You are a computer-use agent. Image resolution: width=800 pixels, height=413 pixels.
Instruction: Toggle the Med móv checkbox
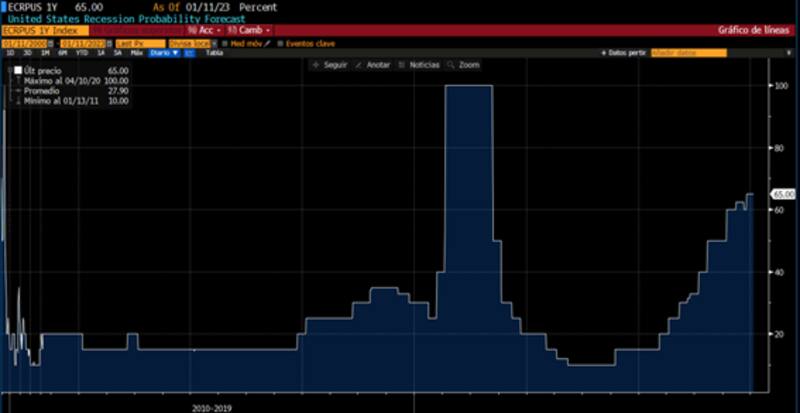coord(225,43)
